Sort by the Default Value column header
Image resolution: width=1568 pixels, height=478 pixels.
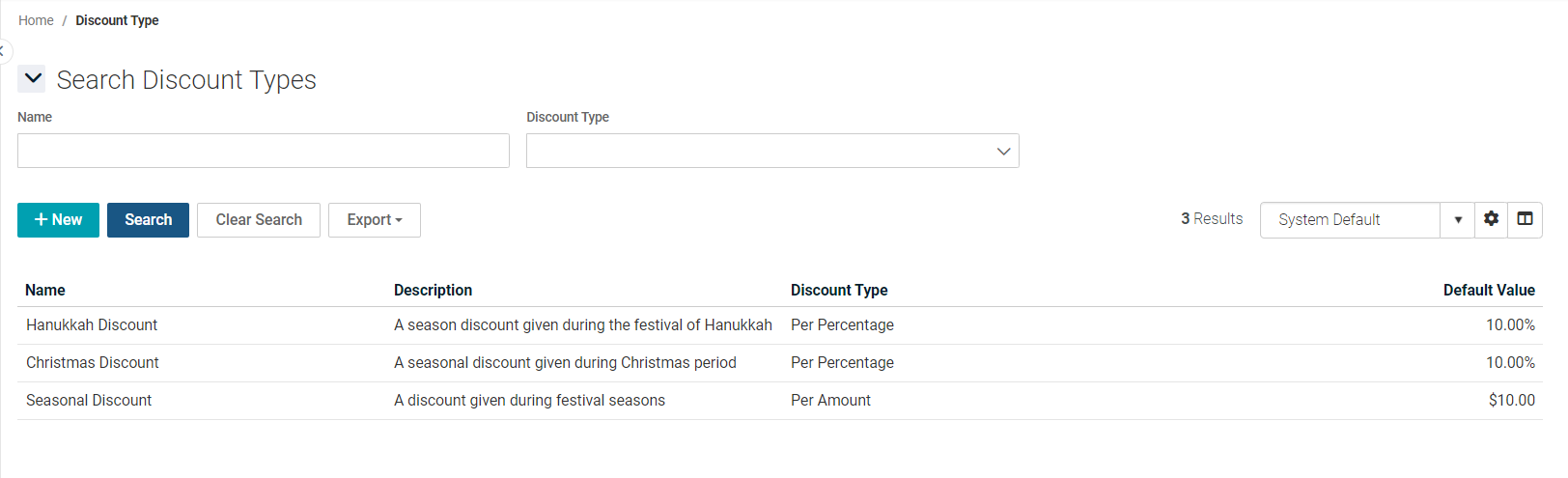click(1488, 290)
